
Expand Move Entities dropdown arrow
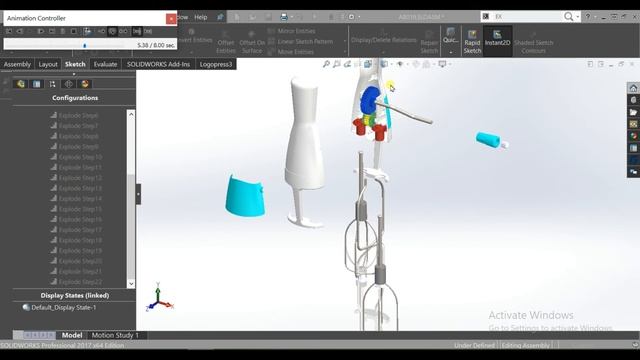coord(345,52)
